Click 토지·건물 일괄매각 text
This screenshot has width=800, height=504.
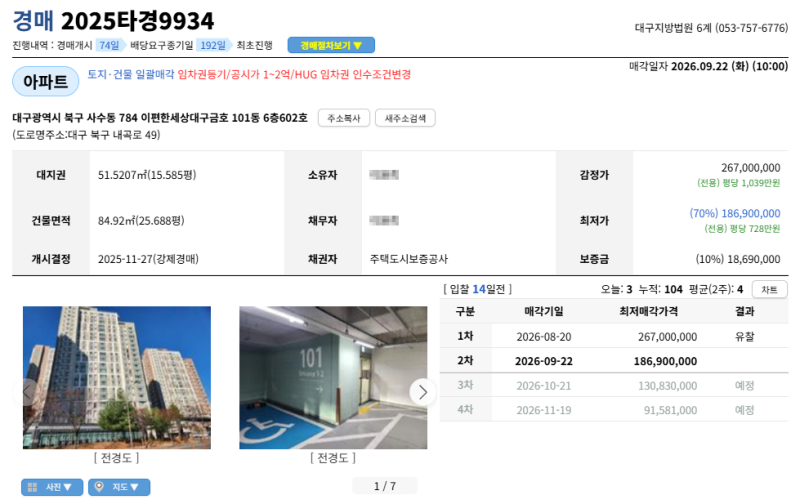tap(131, 74)
